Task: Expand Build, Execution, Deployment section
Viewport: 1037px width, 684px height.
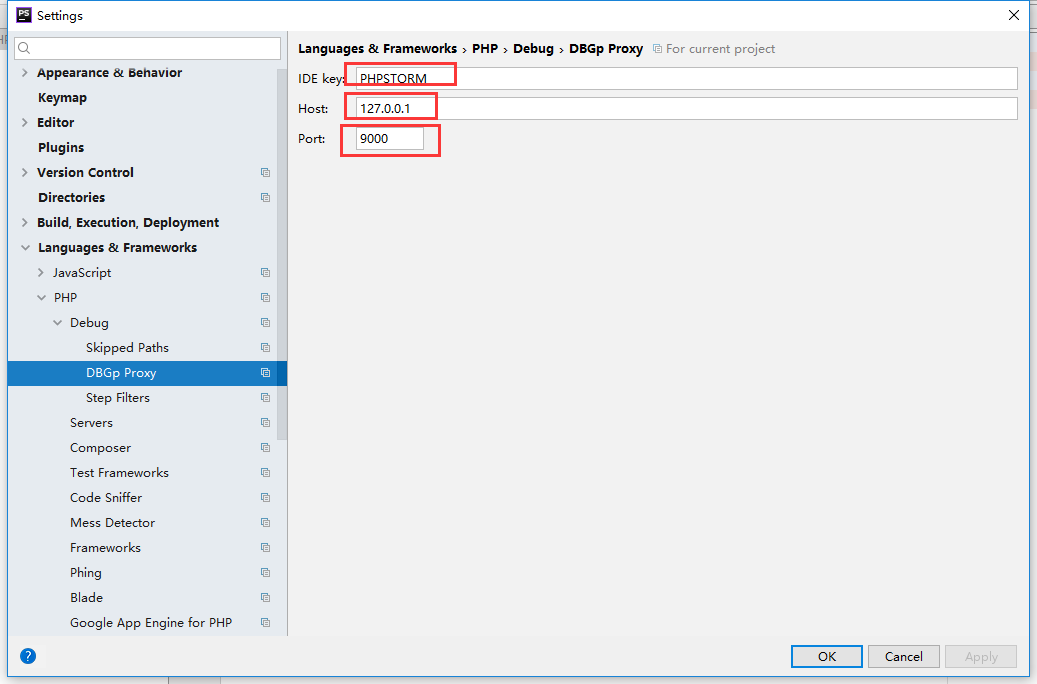Action: point(24,223)
